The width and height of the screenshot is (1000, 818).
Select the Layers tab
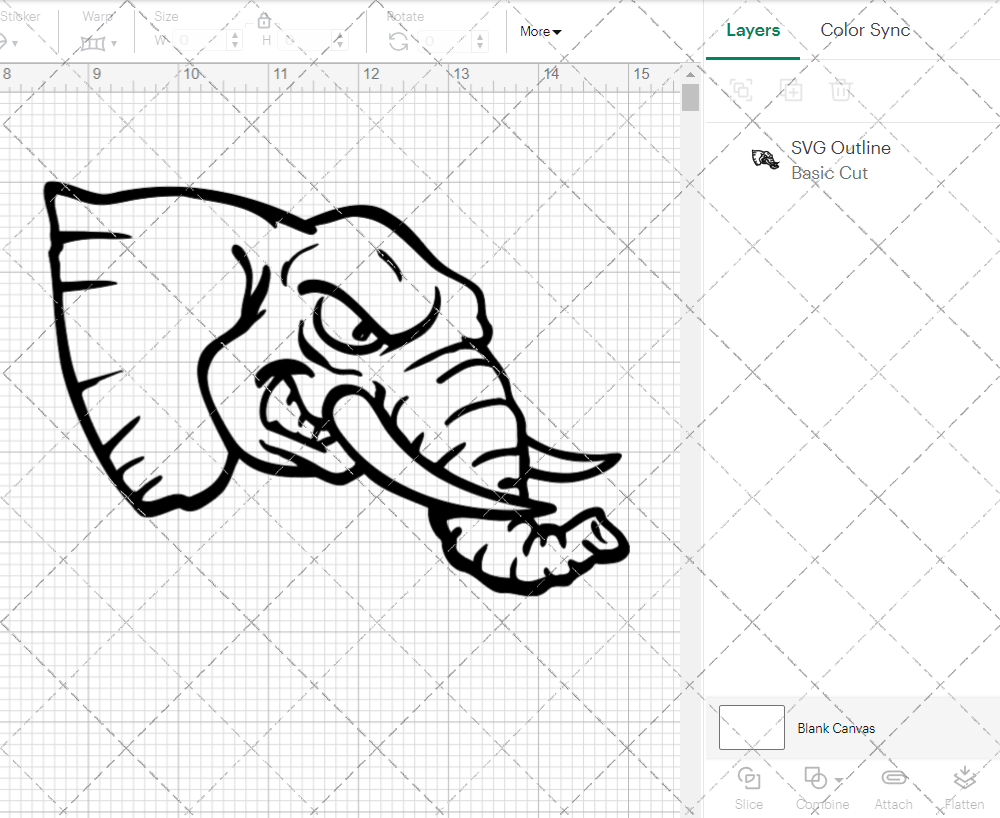pos(753,30)
